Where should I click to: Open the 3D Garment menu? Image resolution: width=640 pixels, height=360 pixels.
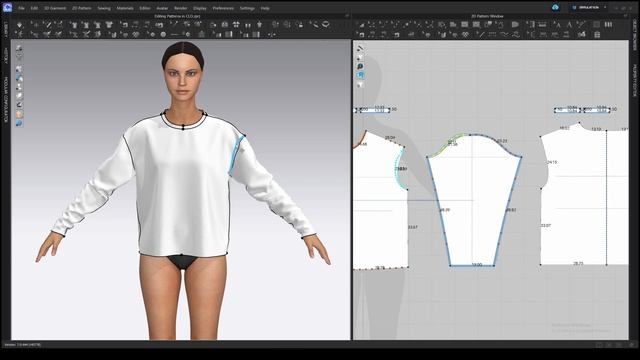[55, 8]
